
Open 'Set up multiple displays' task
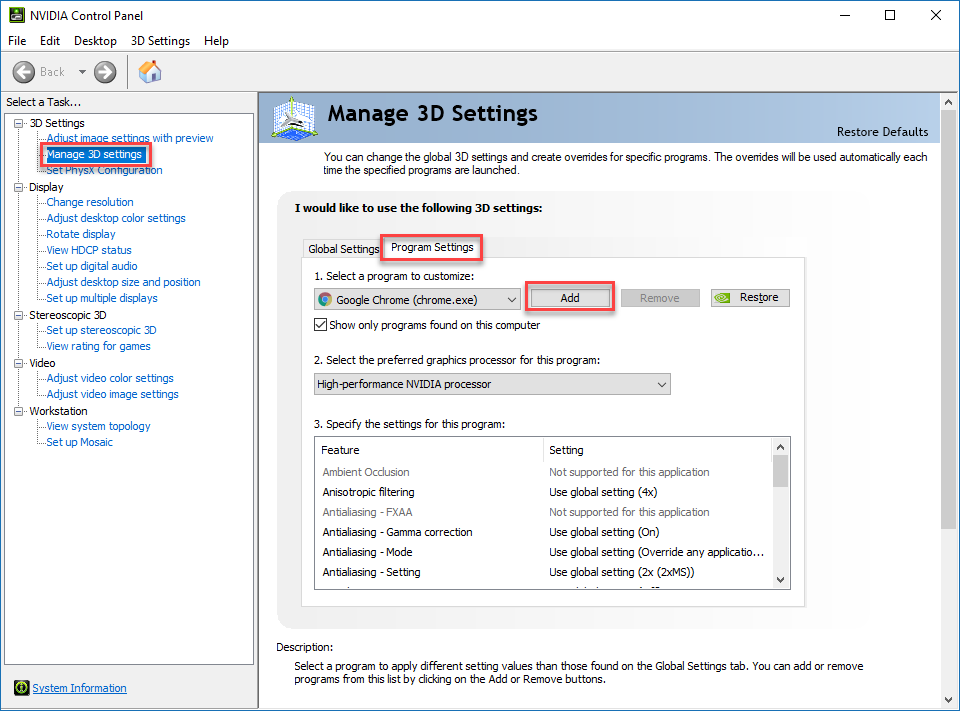[x=102, y=298]
